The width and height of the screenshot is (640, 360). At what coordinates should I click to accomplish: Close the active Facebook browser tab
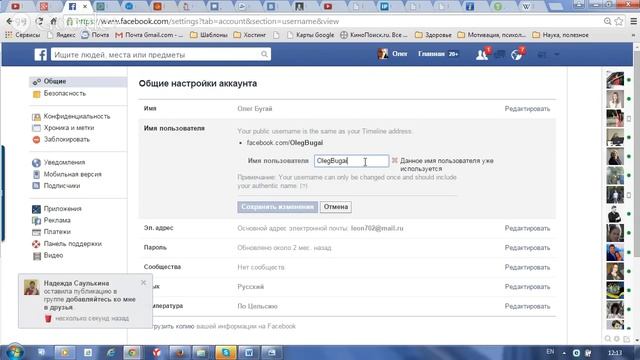pos(85,7)
